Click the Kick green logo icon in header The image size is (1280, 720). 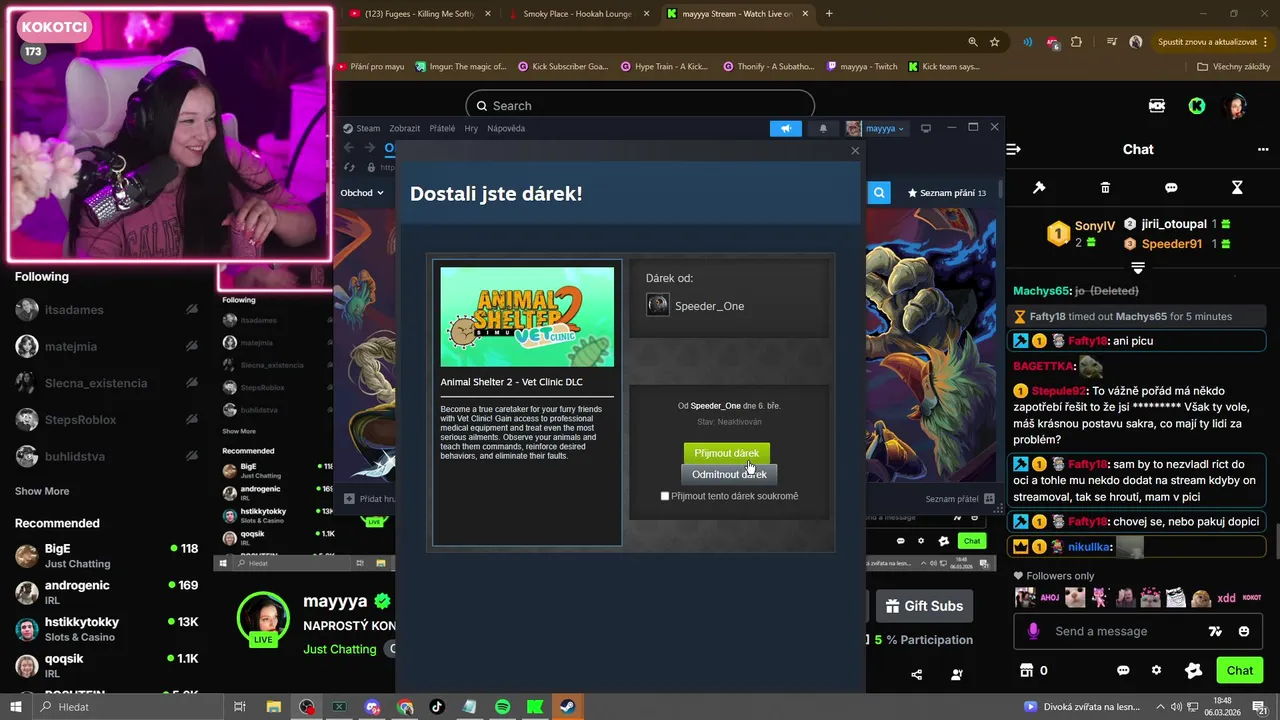1197,106
